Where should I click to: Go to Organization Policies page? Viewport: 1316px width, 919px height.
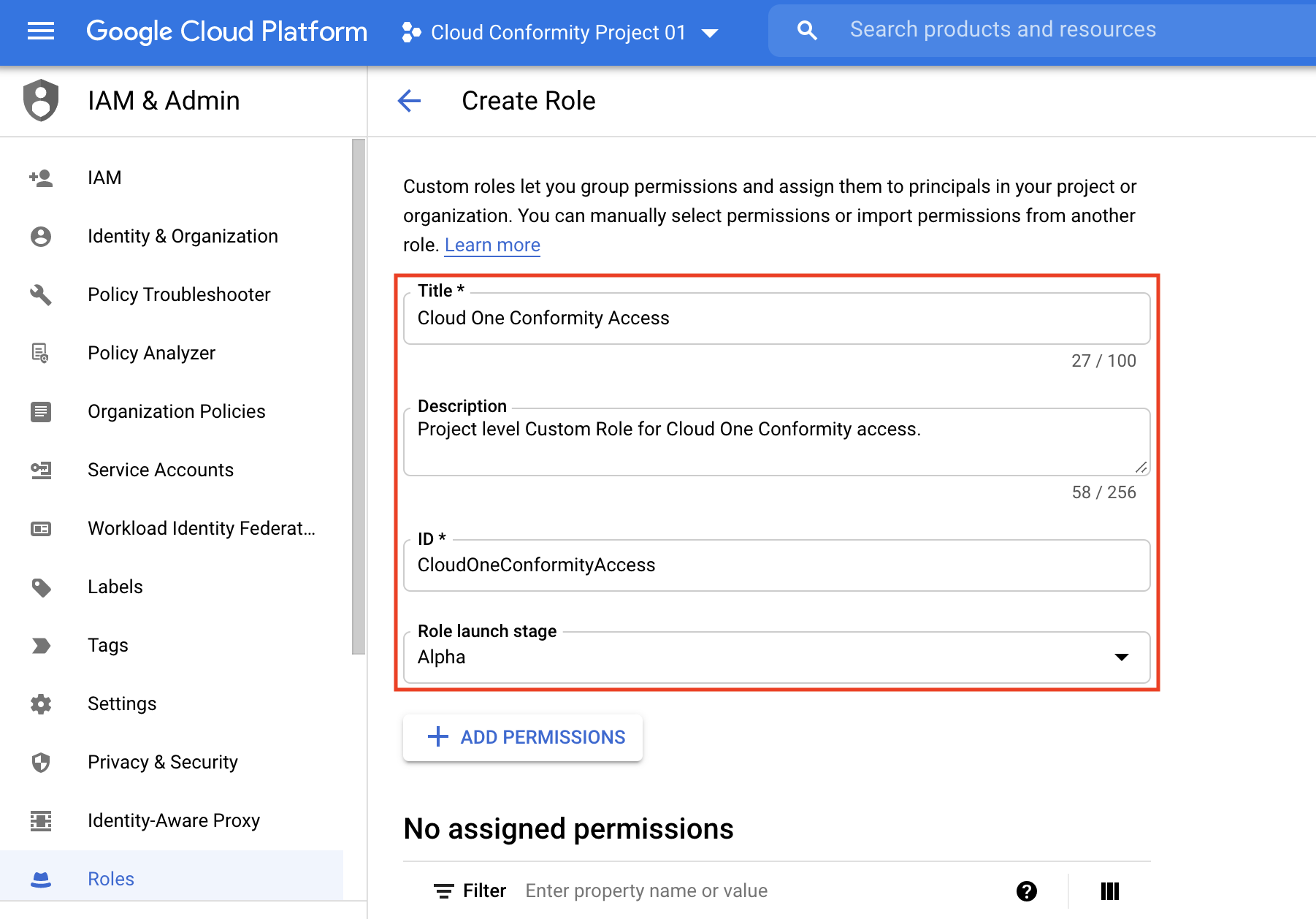pyautogui.click(x=176, y=411)
